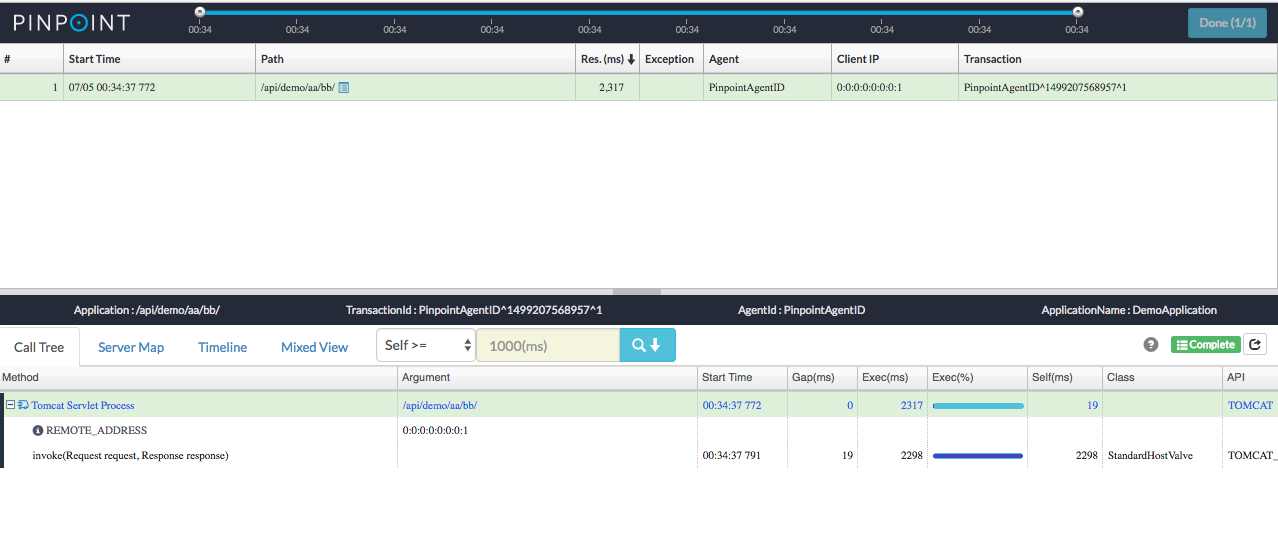1278x552 pixels.
Task: Click the Exec(%) column header
Action: 977,377
